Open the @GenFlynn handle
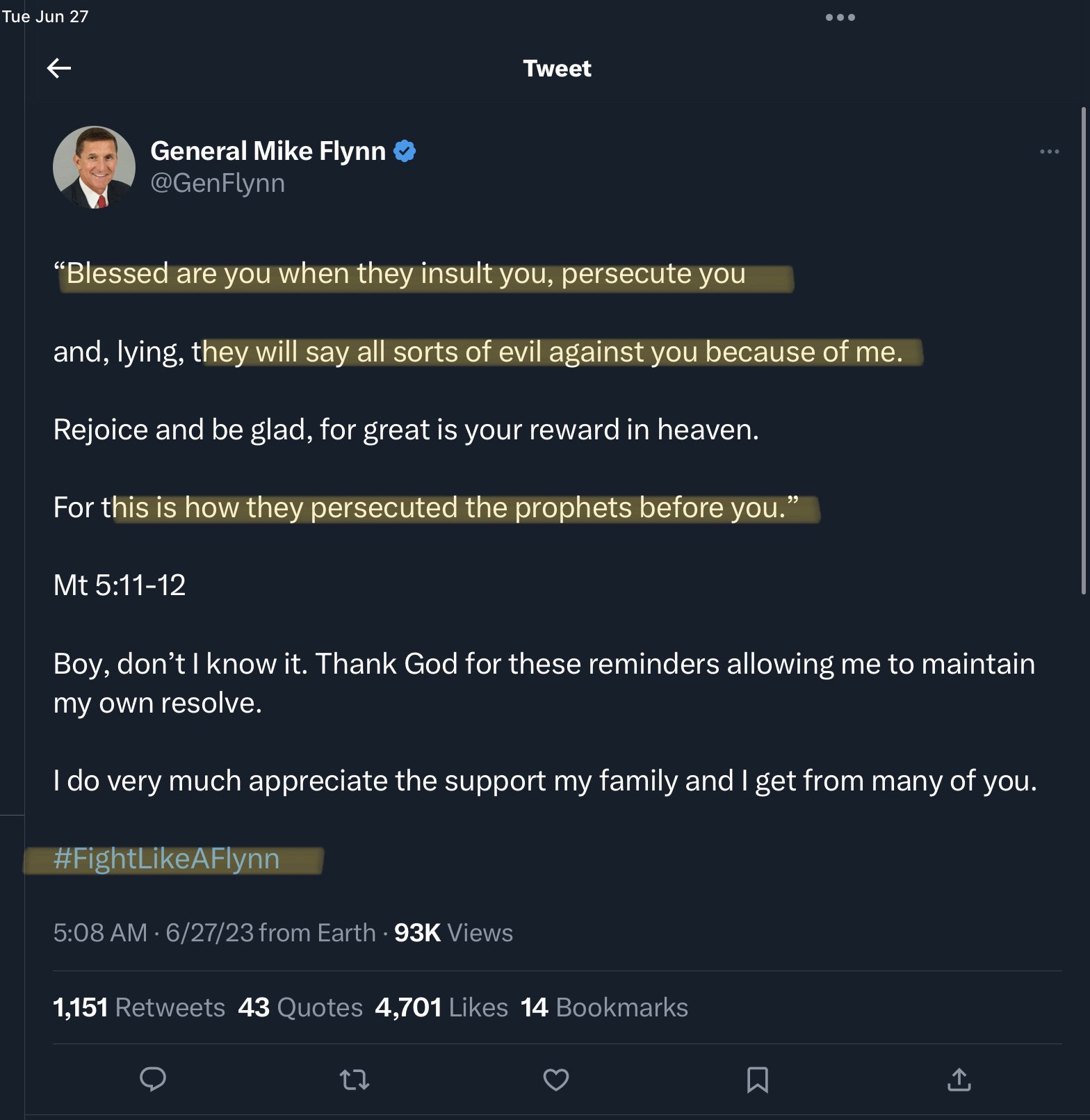This screenshot has height=1120, width=1090. coord(218,183)
